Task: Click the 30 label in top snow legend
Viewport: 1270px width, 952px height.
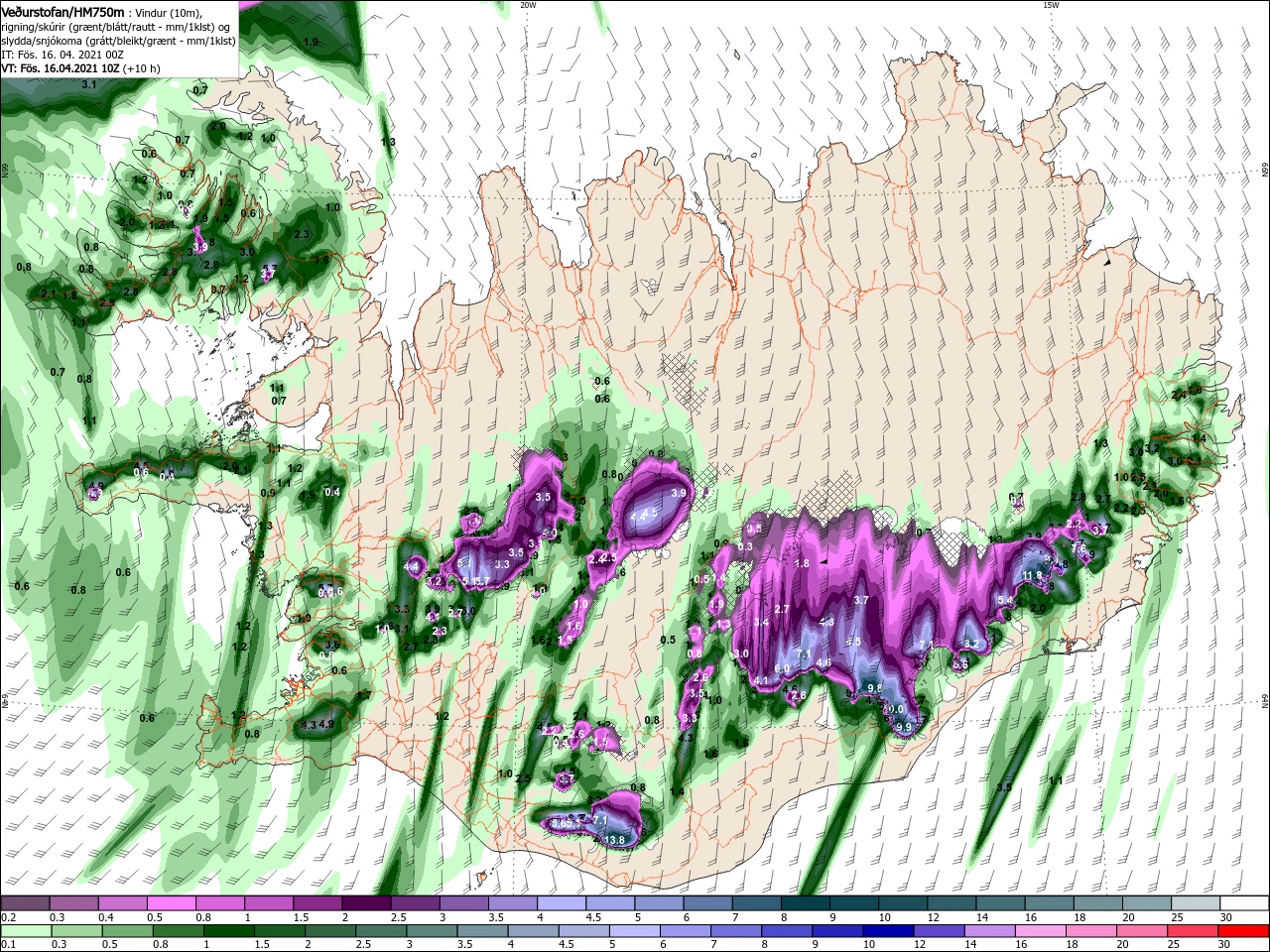Action: click(1226, 917)
